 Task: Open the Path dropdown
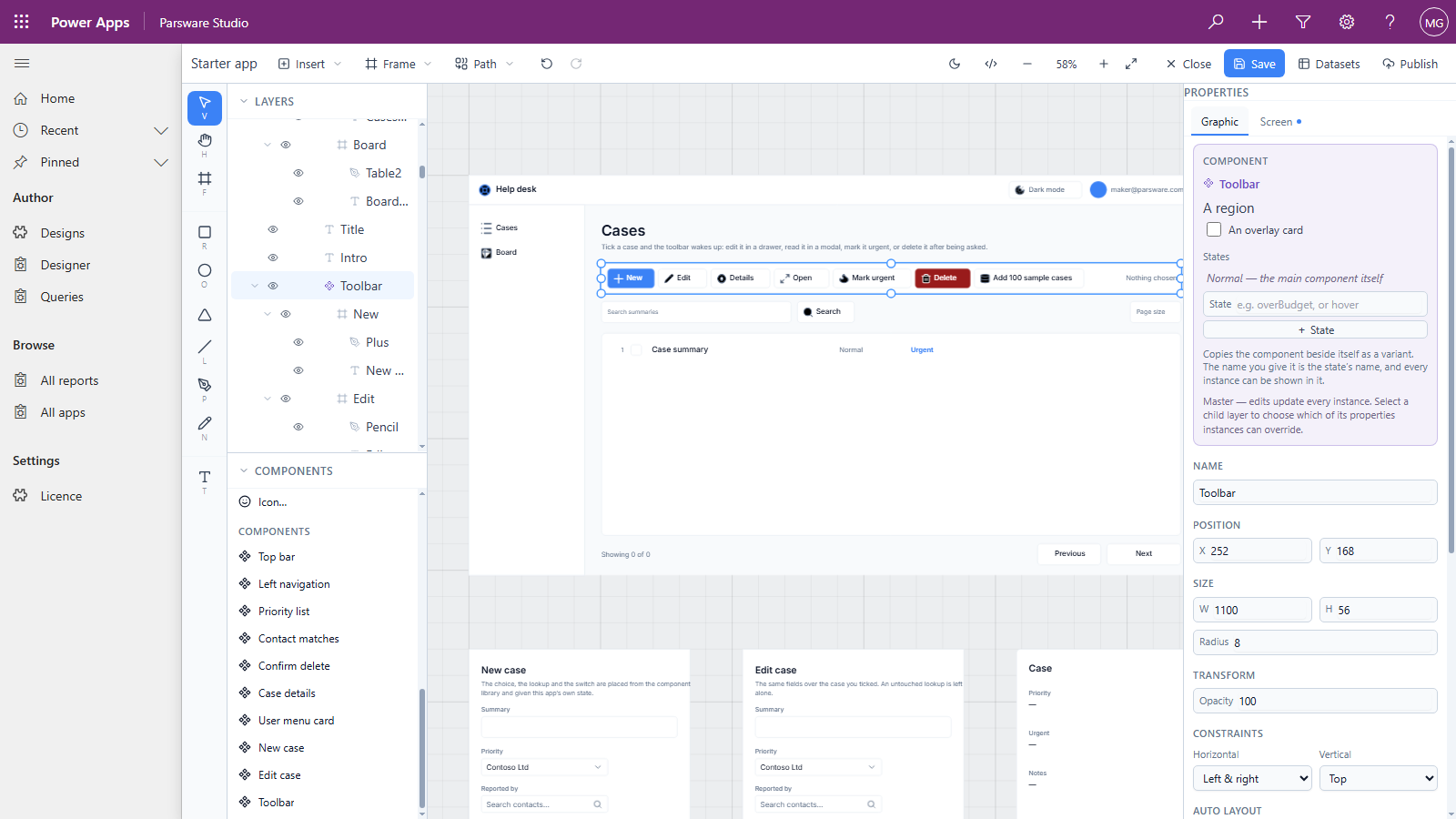[x=485, y=64]
